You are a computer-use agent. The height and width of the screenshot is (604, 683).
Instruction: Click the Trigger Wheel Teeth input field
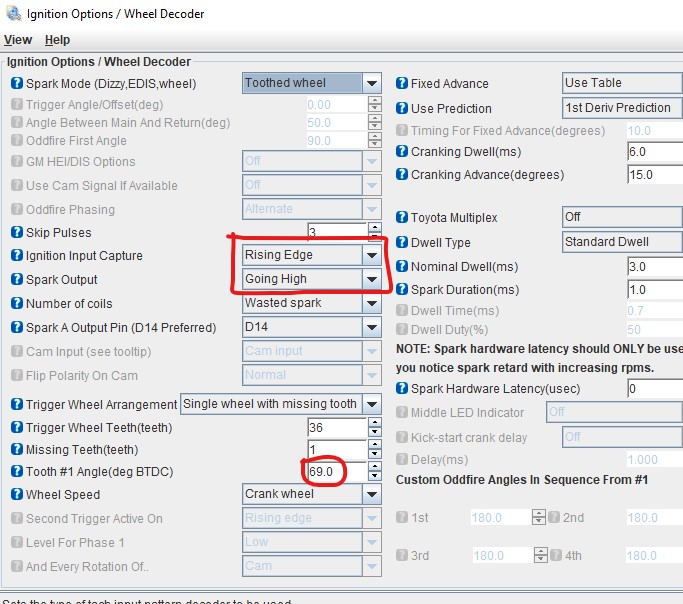point(336,428)
